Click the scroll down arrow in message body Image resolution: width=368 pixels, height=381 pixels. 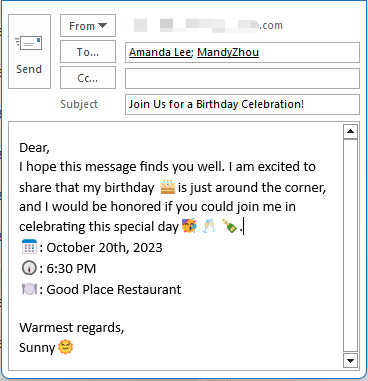(350, 361)
